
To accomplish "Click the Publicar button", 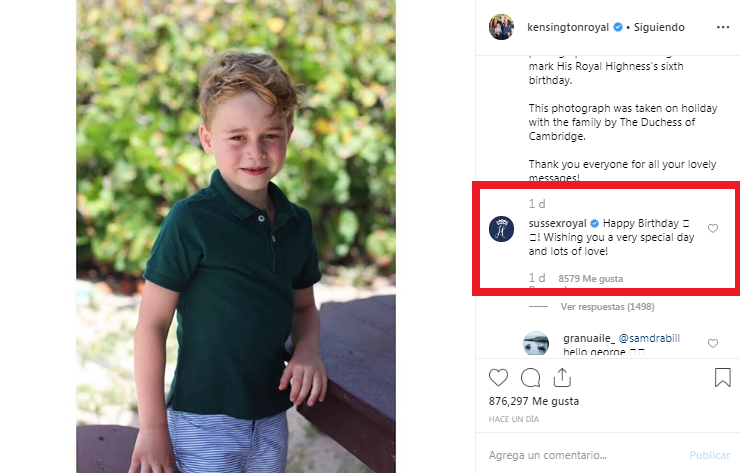I will [709, 454].
